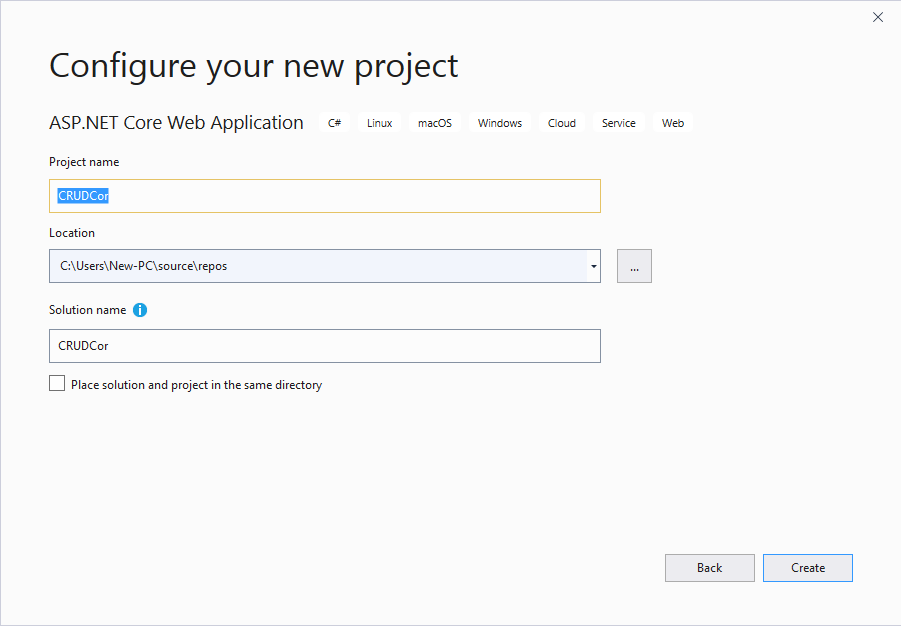Expand the Location dropdown arrow
901x626 pixels.
(x=594, y=266)
